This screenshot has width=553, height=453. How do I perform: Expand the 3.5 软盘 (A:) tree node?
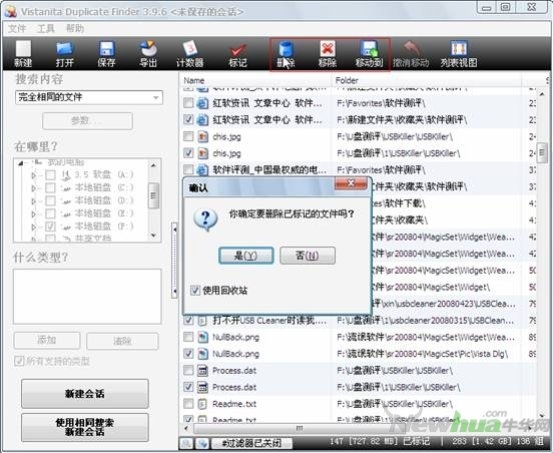coord(34,175)
